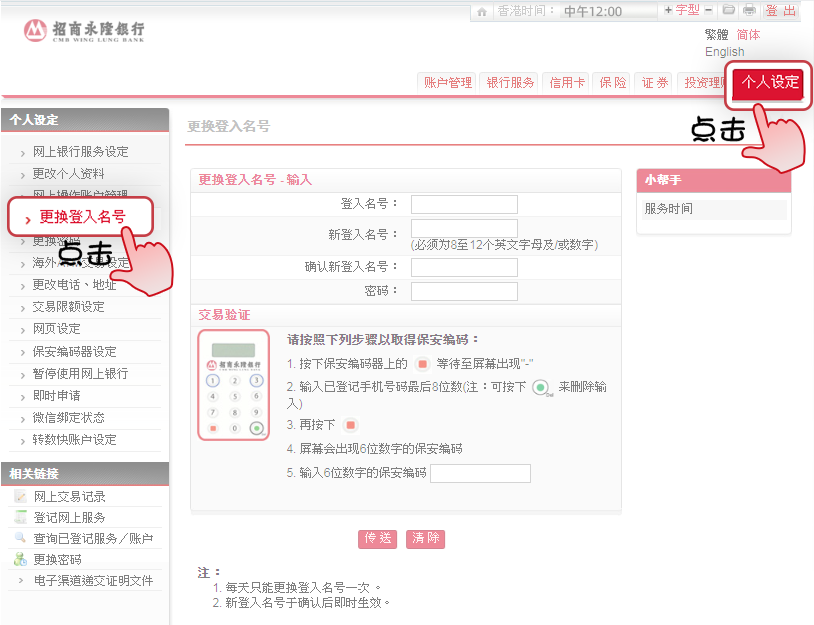Focus the 6-digit 保安编码 input field
The height and width of the screenshot is (625, 814).
(x=480, y=474)
